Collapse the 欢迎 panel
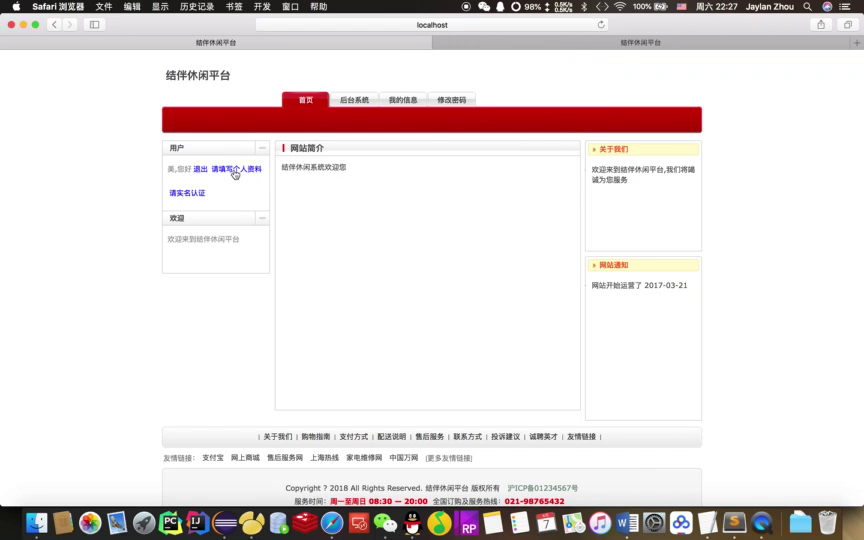 click(x=262, y=218)
